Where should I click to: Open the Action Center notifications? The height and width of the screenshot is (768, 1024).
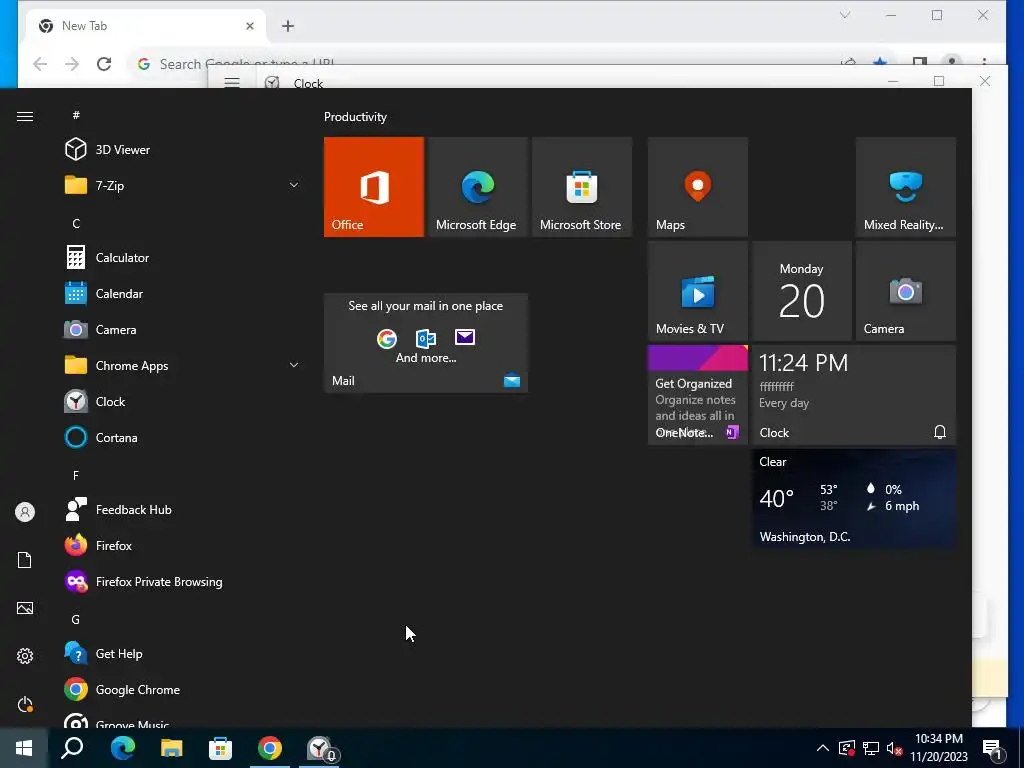[x=993, y=748]
